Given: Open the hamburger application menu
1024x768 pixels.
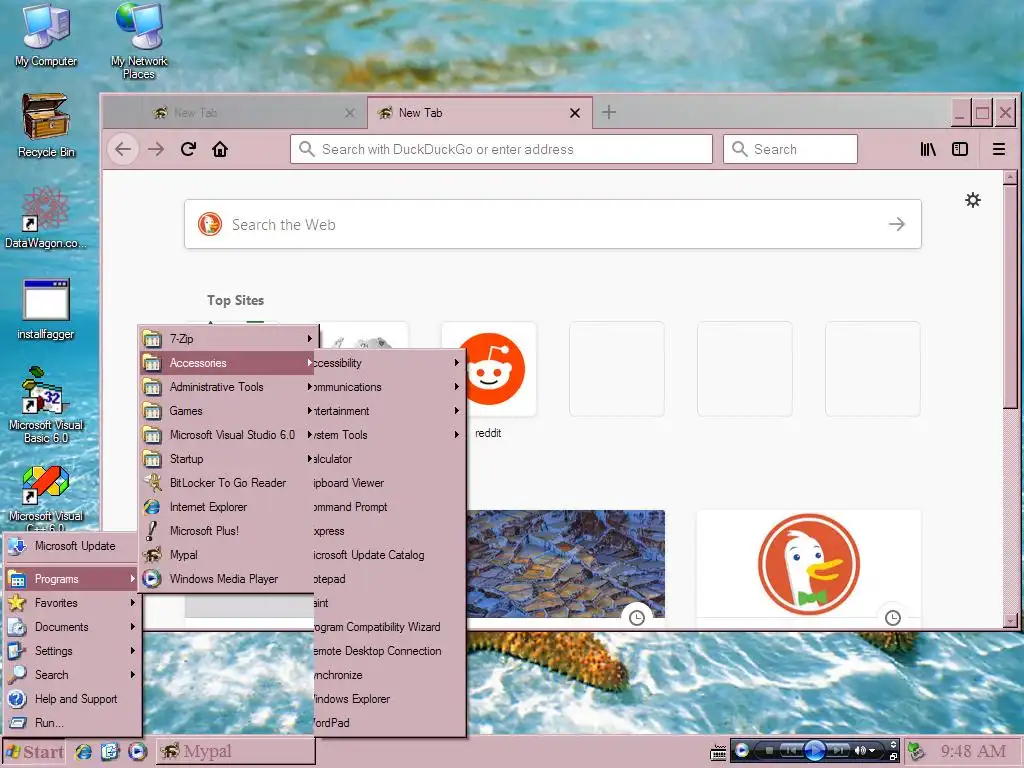Looking at the screenshot, I should click(x=999, y=149).
